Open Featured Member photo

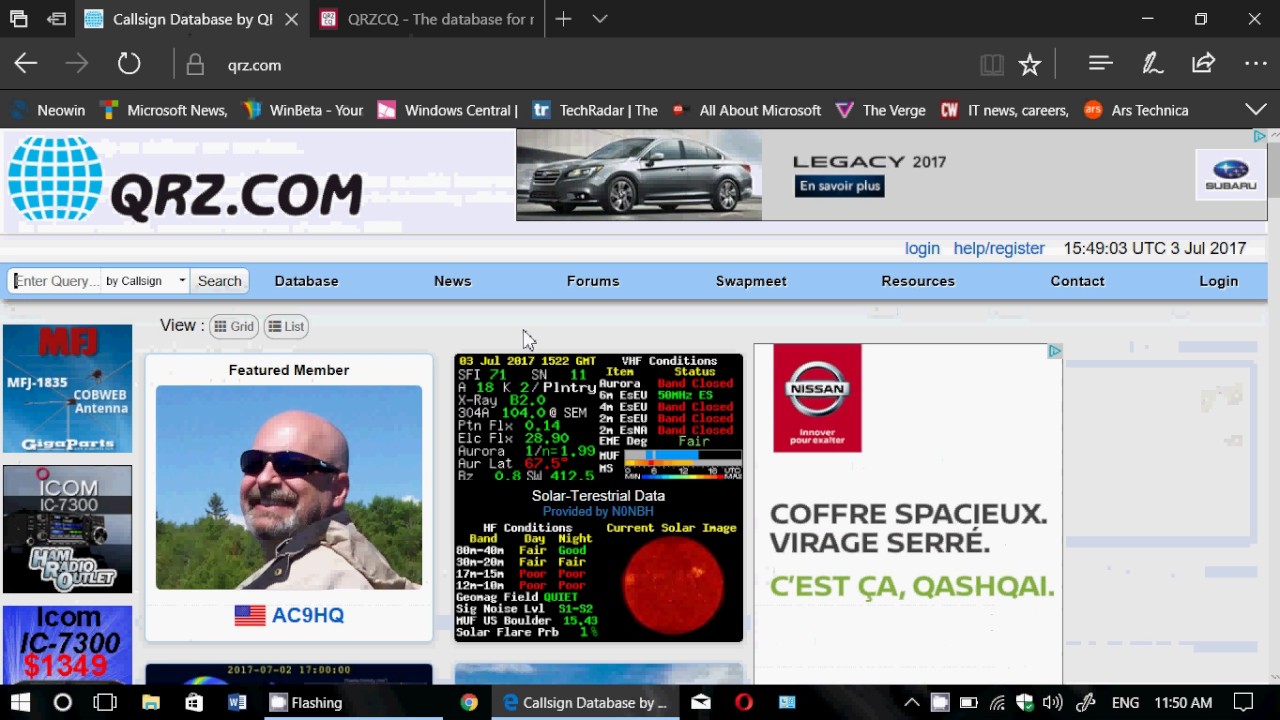tap(289, 487)
